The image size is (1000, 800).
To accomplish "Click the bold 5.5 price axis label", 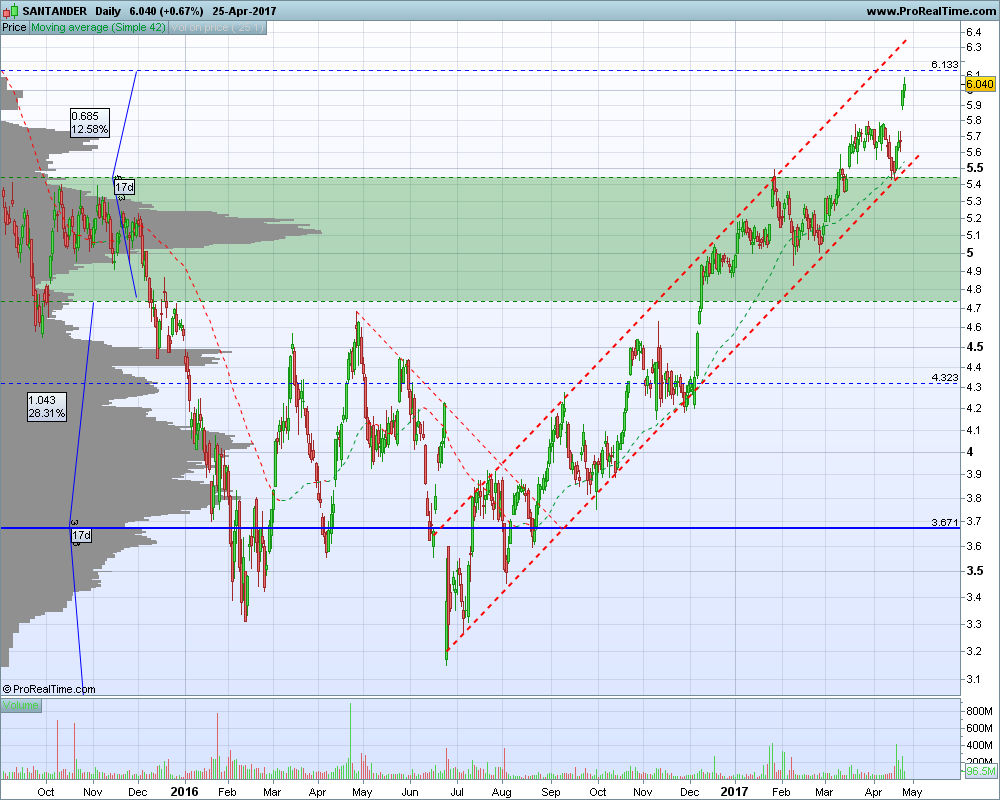I will point(974,168).
